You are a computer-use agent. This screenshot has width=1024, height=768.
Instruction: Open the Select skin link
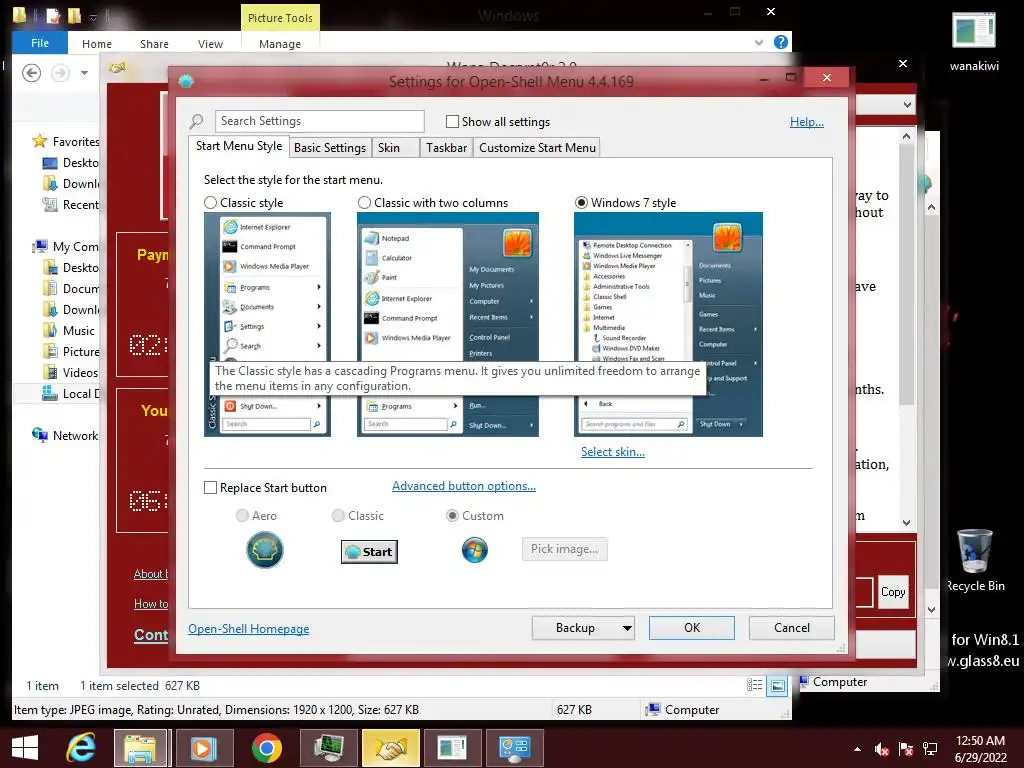[613, 452]
